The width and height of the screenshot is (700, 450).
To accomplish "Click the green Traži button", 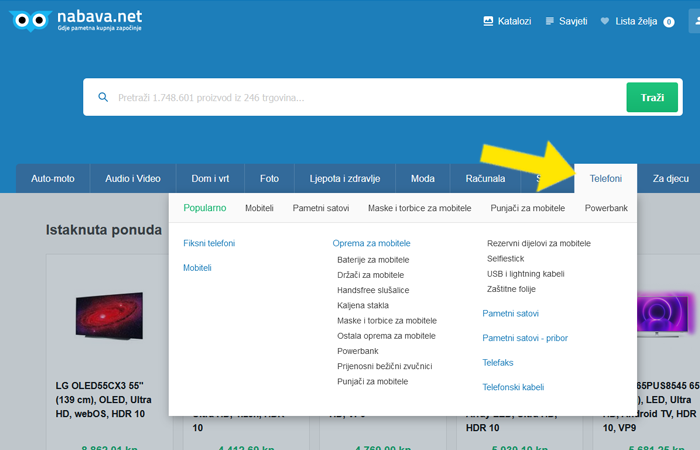I will (652, 97).
